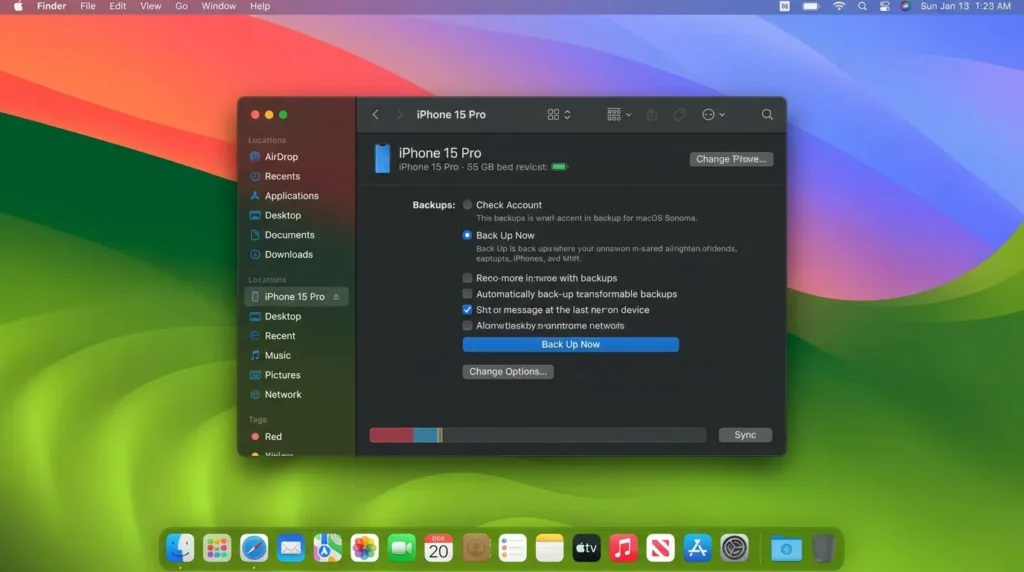
Task: Open Recents in the sidebar
Action: 282,176
